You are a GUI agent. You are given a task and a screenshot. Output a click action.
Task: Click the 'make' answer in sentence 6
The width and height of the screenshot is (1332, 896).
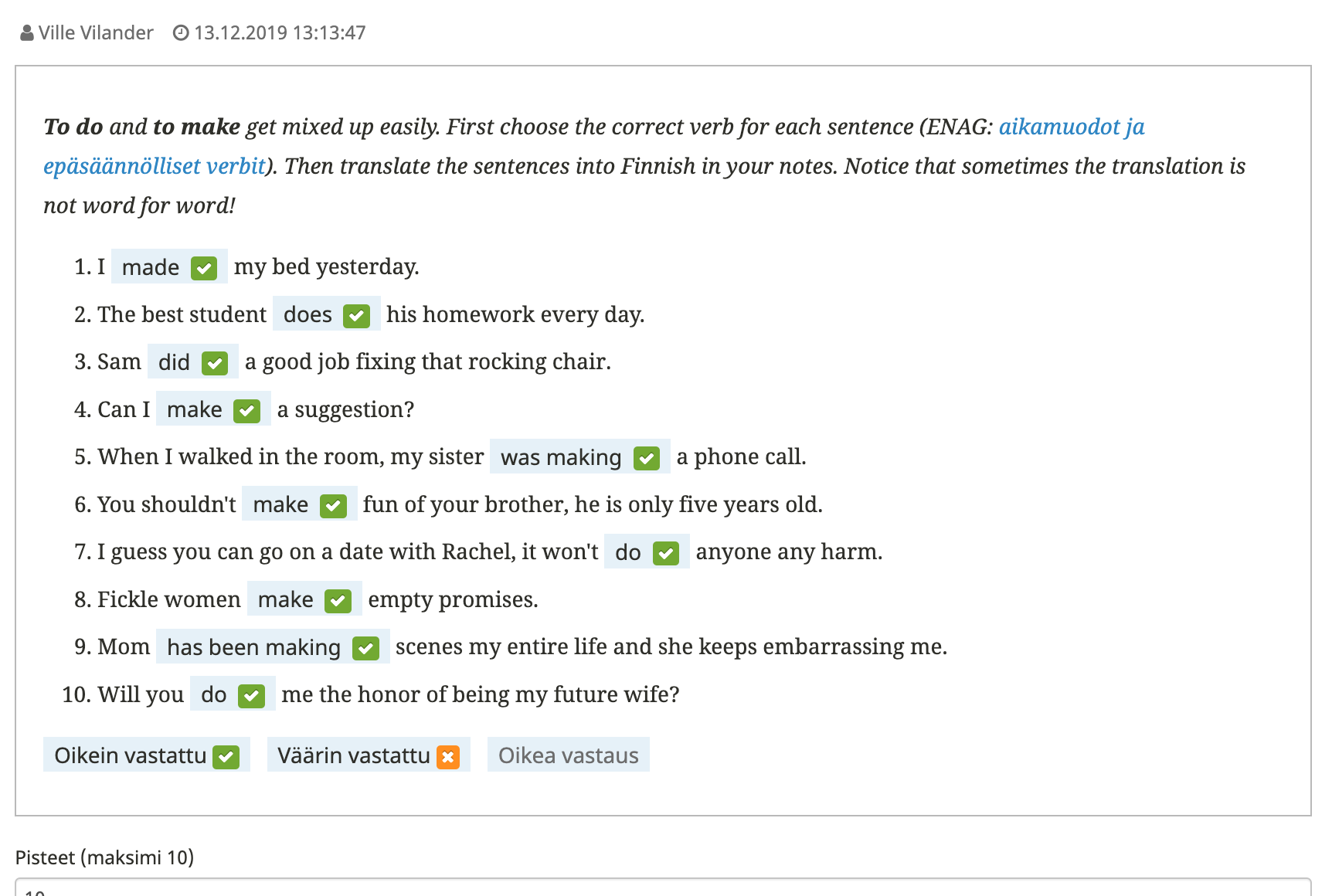(x=280, y=504)
